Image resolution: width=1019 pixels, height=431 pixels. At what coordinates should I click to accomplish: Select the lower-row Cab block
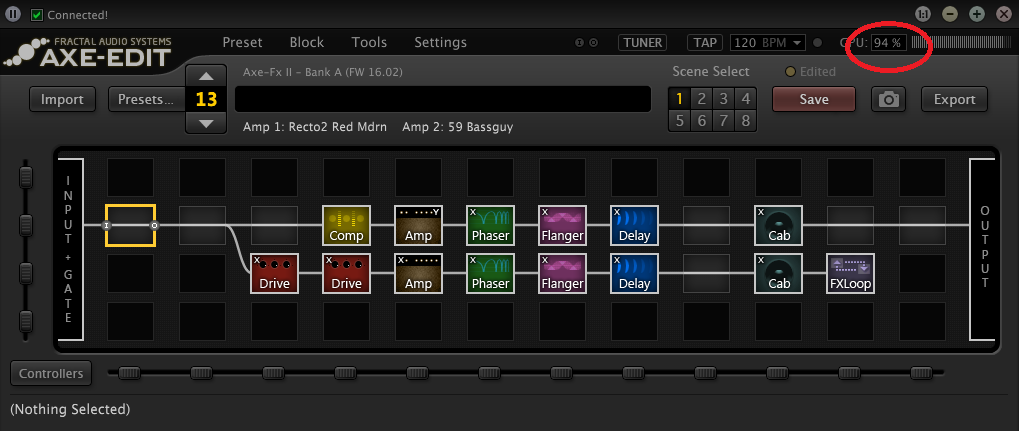(x=779, y=274)
